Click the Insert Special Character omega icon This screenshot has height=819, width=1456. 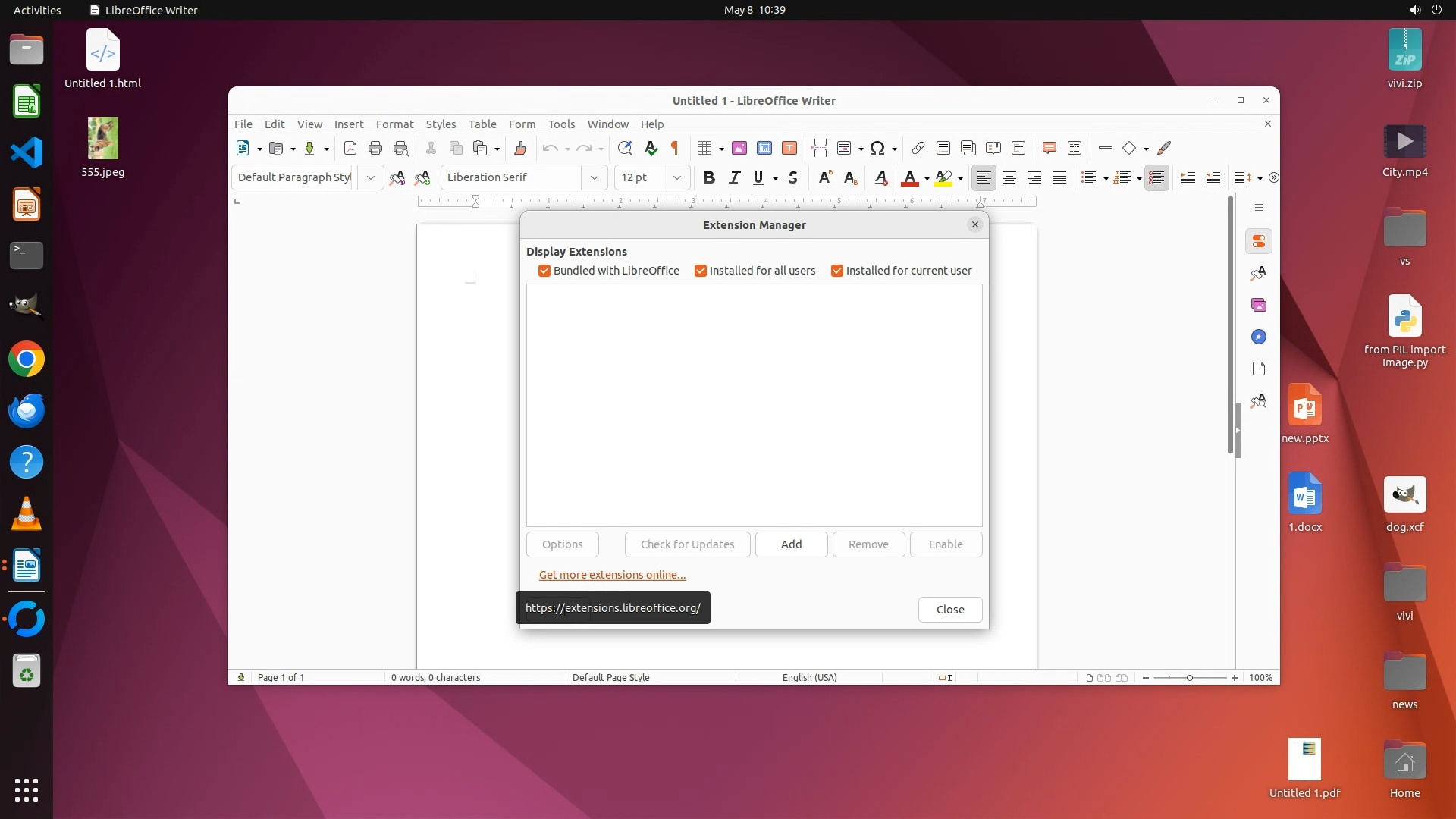pos(877,148)
